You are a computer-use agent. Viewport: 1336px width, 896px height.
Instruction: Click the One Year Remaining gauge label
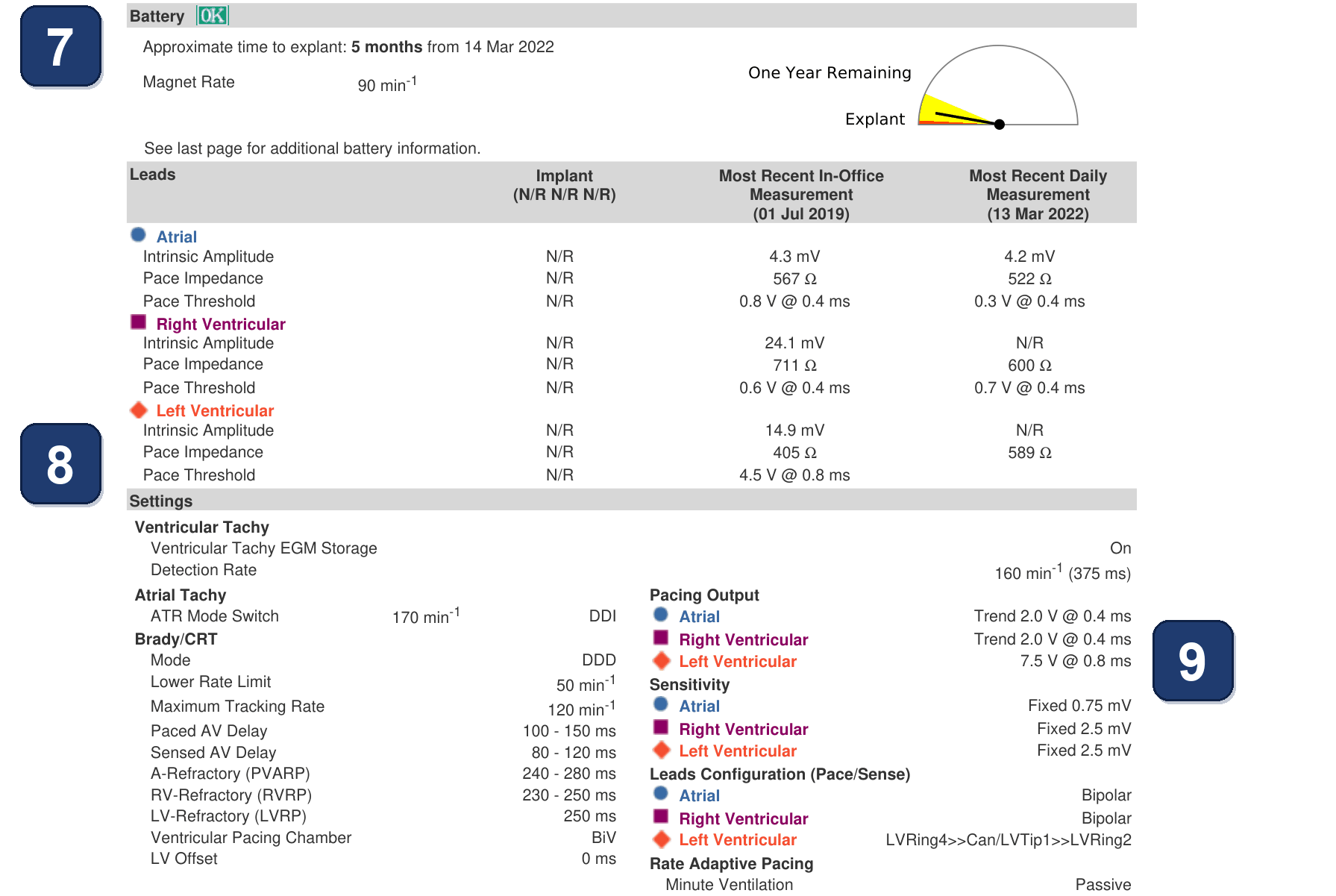coord(829,72)
